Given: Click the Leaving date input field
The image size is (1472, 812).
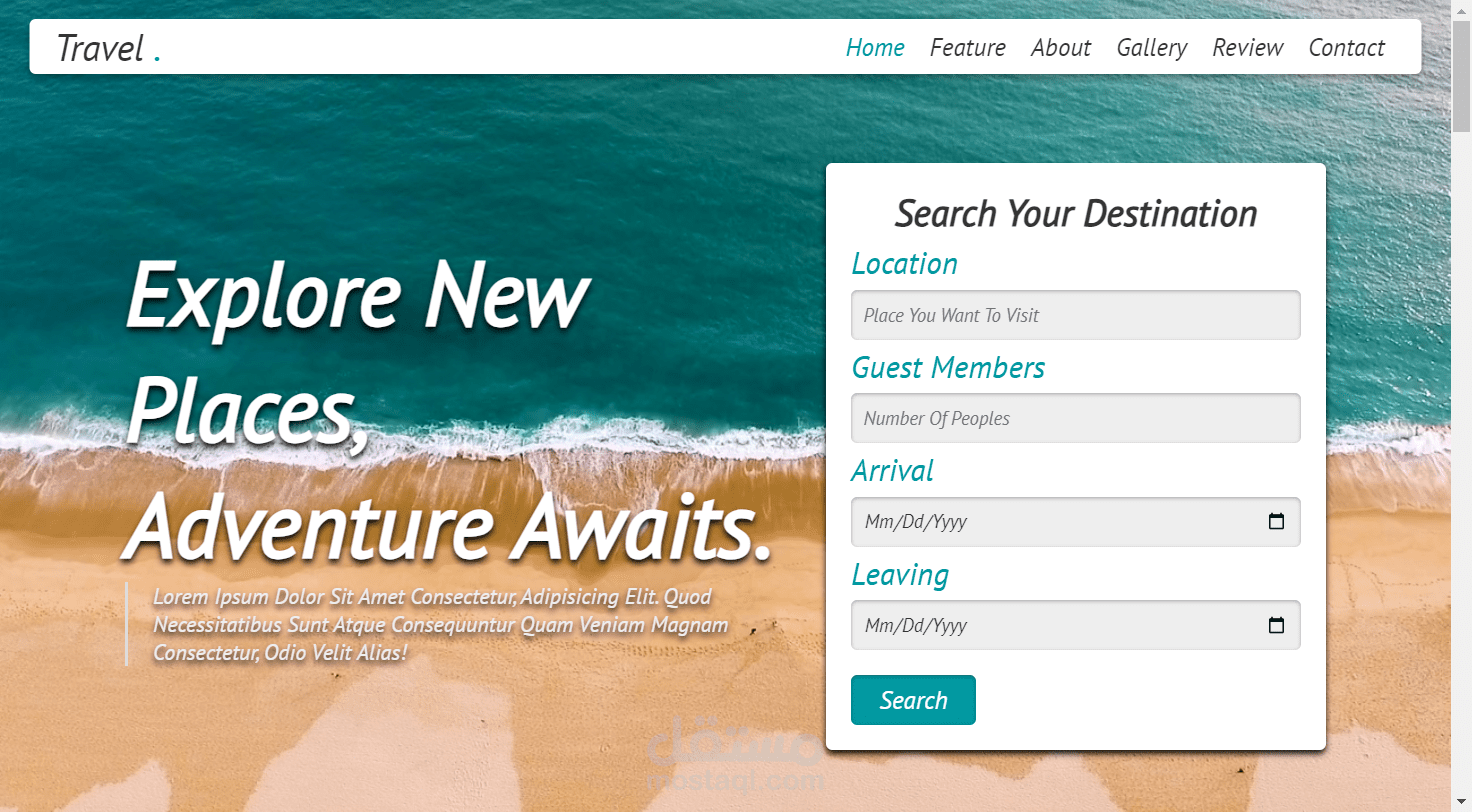Looking at the screenshot, I should coord(1076,625).
